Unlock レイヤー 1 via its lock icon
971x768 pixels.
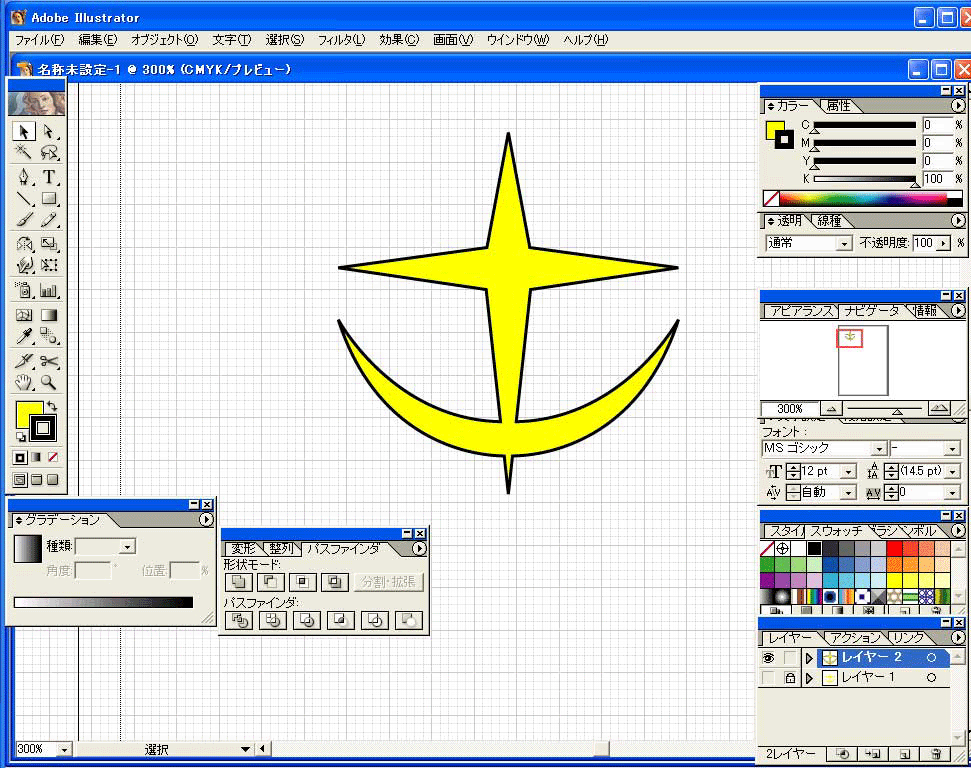click(x=790, y=678)
